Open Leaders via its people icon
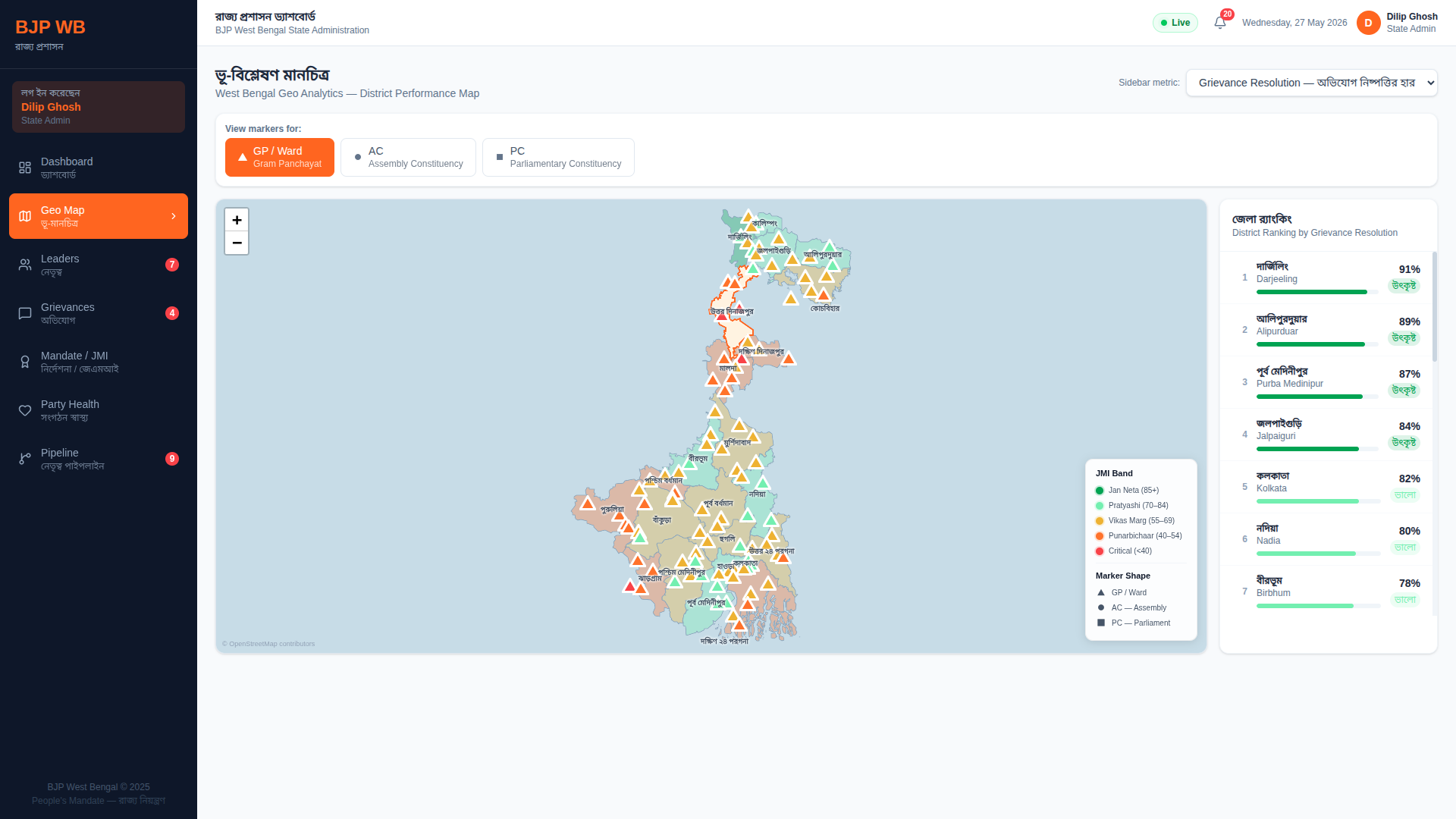 pos(25,265)
